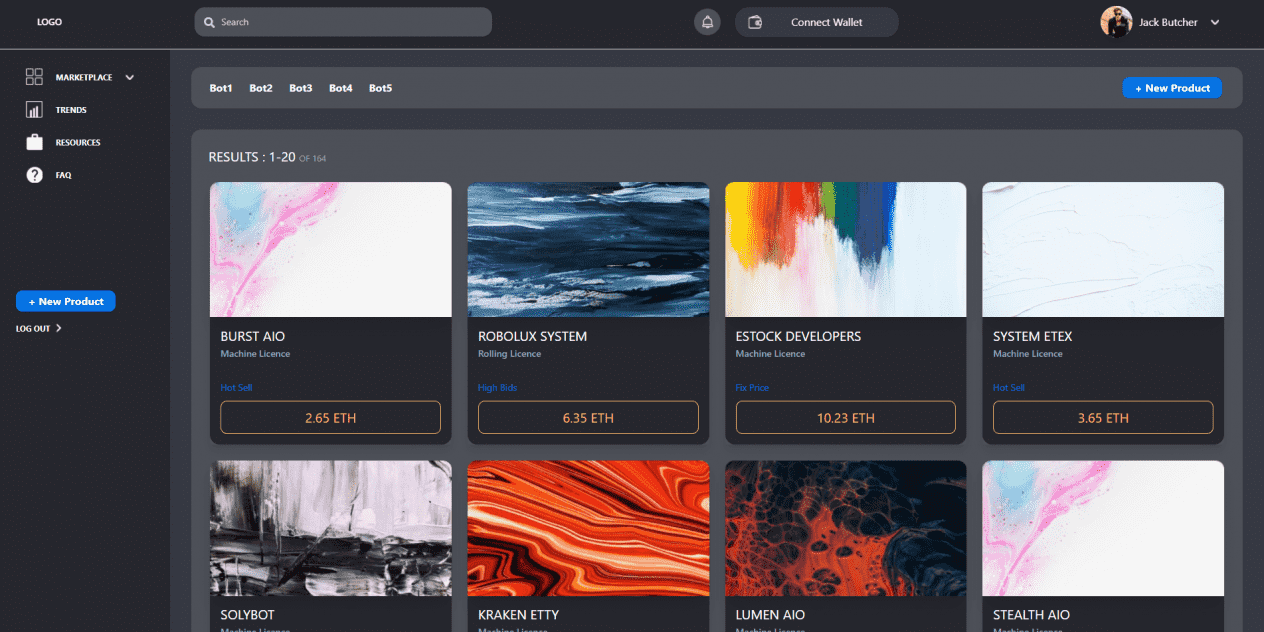The height and width of the screenshot is (632, 1264).
Task: Open the Marketplace grid icon
Action: point(34,77)
